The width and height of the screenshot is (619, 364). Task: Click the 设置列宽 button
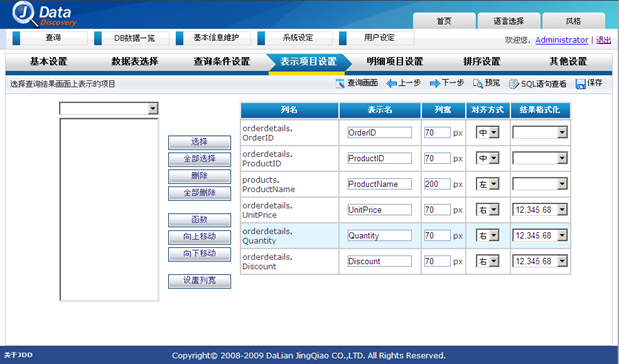click(x=199, y=281)
